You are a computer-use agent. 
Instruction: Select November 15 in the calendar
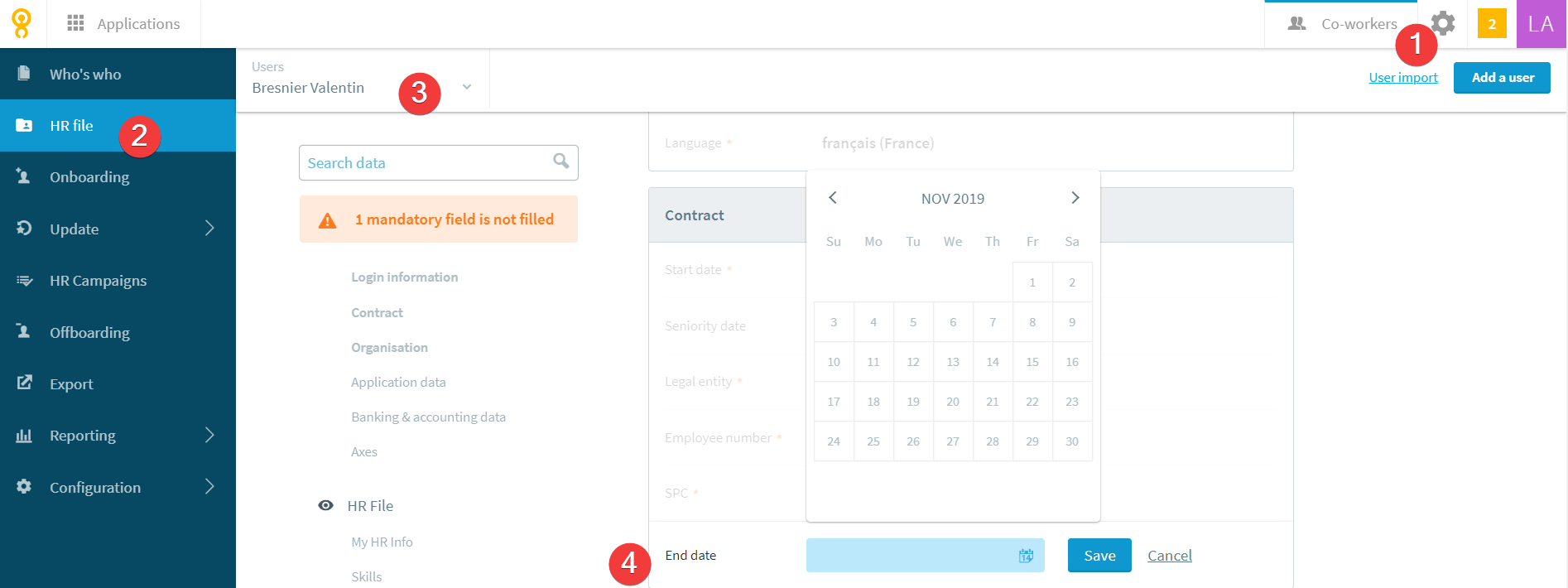pos(1032,362)
